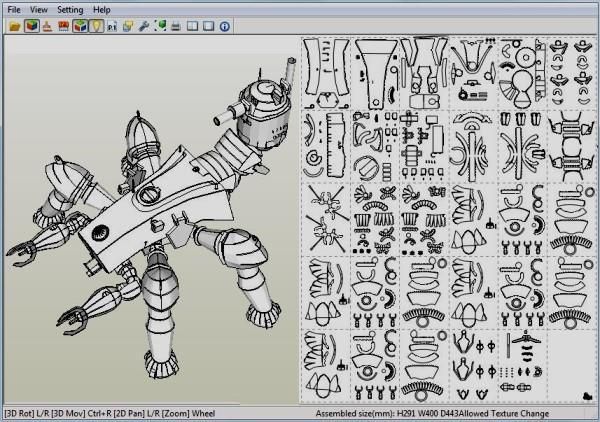Select pattern page with two tall curved panels
Screen dimensions: 600x422
click(x=326, y=73)
